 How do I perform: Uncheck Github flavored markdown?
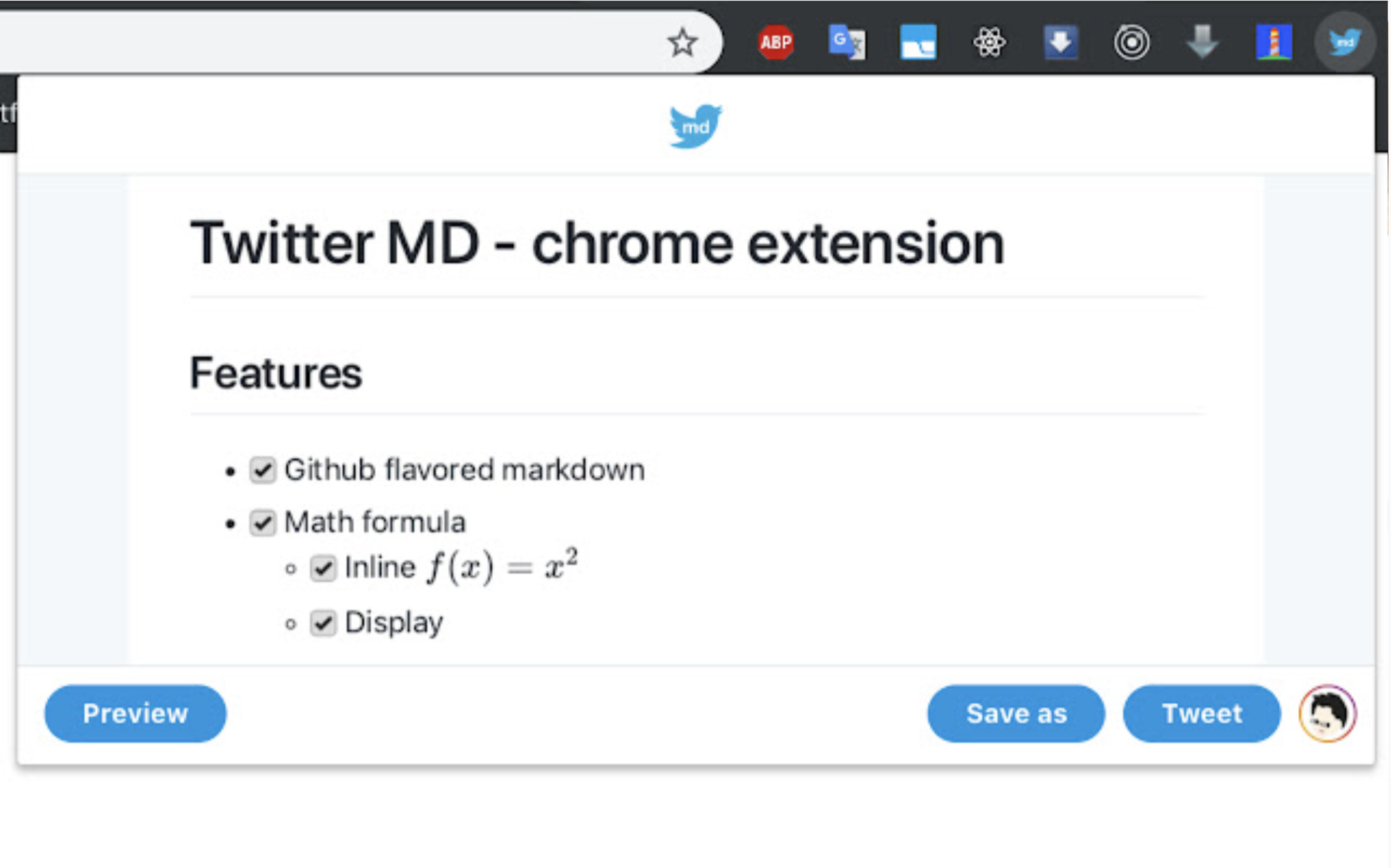263,469
